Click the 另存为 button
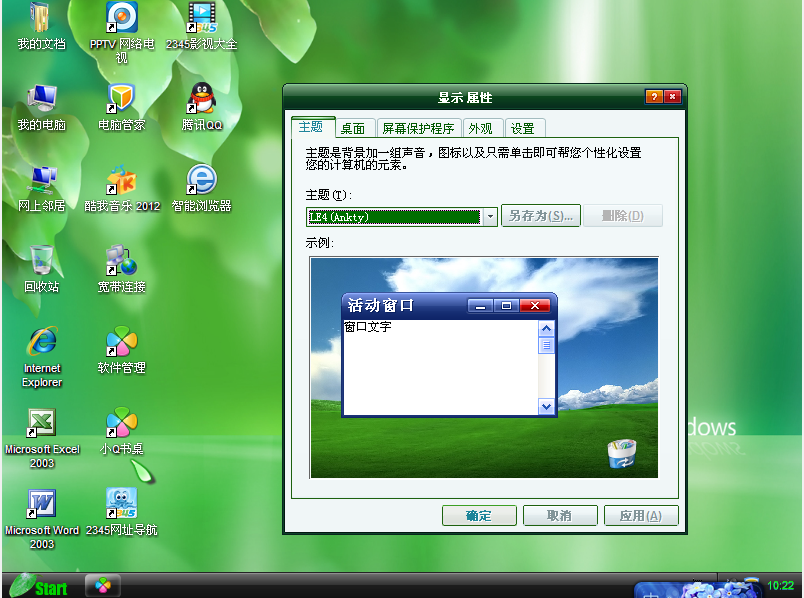The width and height of the screenshot is (804, 598). coord(541,215)
